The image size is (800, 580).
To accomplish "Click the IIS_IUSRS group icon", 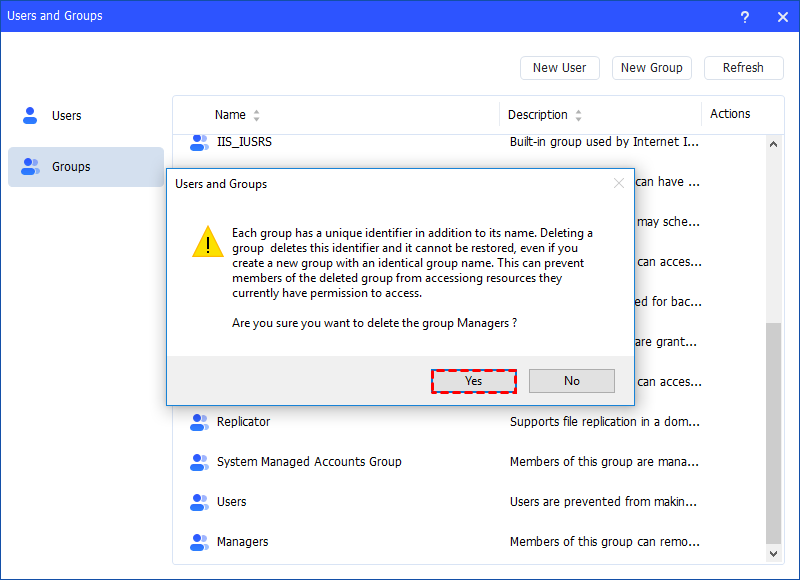I will 199,142.
